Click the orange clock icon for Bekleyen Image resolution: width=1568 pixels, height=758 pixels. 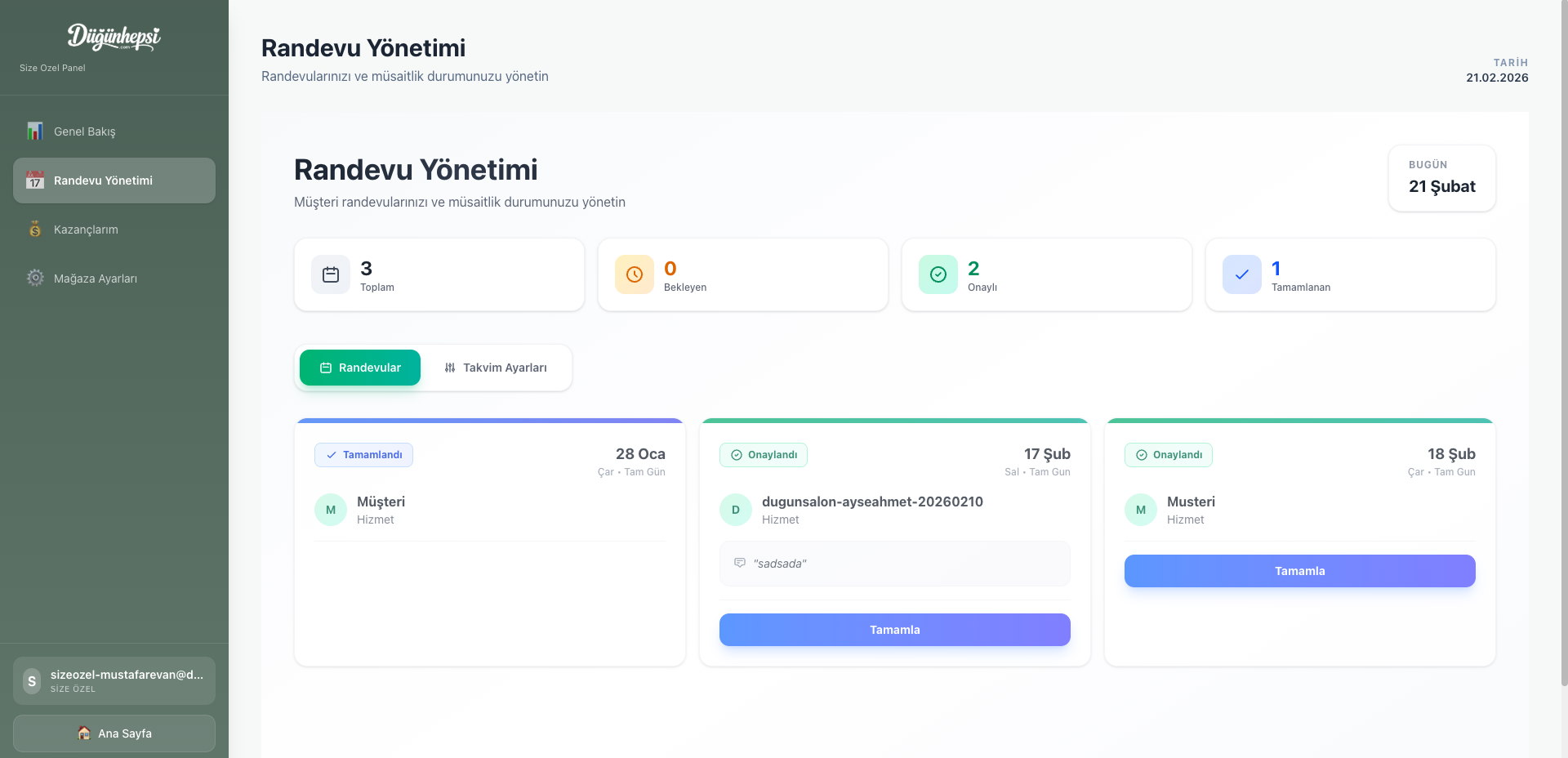[x=635, y=274]
